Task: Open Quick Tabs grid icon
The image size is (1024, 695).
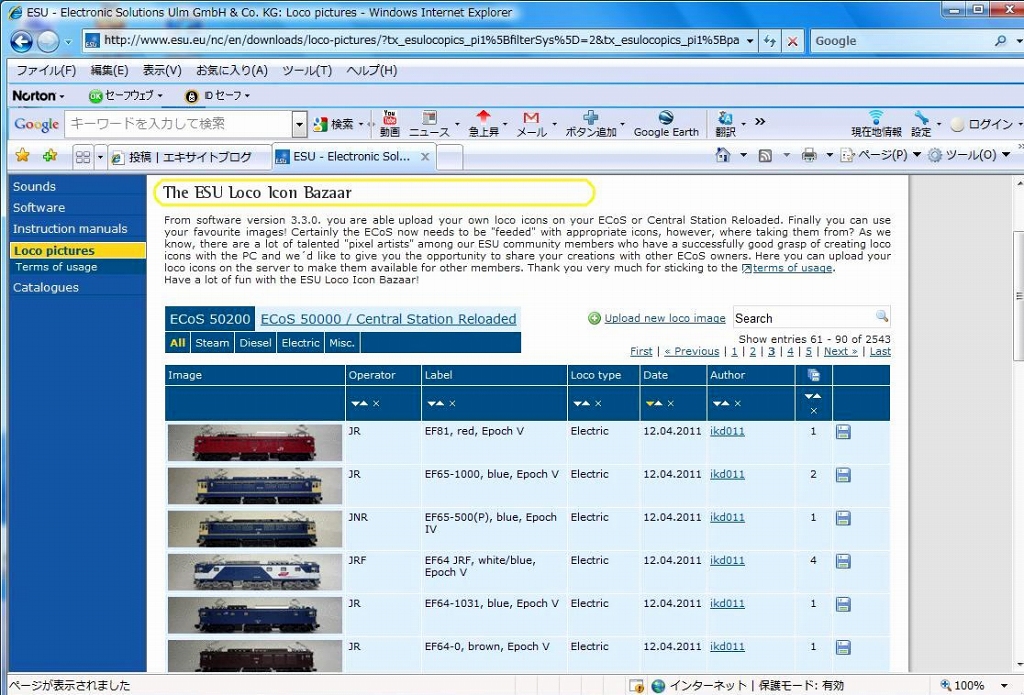Action: coord(83,157)
